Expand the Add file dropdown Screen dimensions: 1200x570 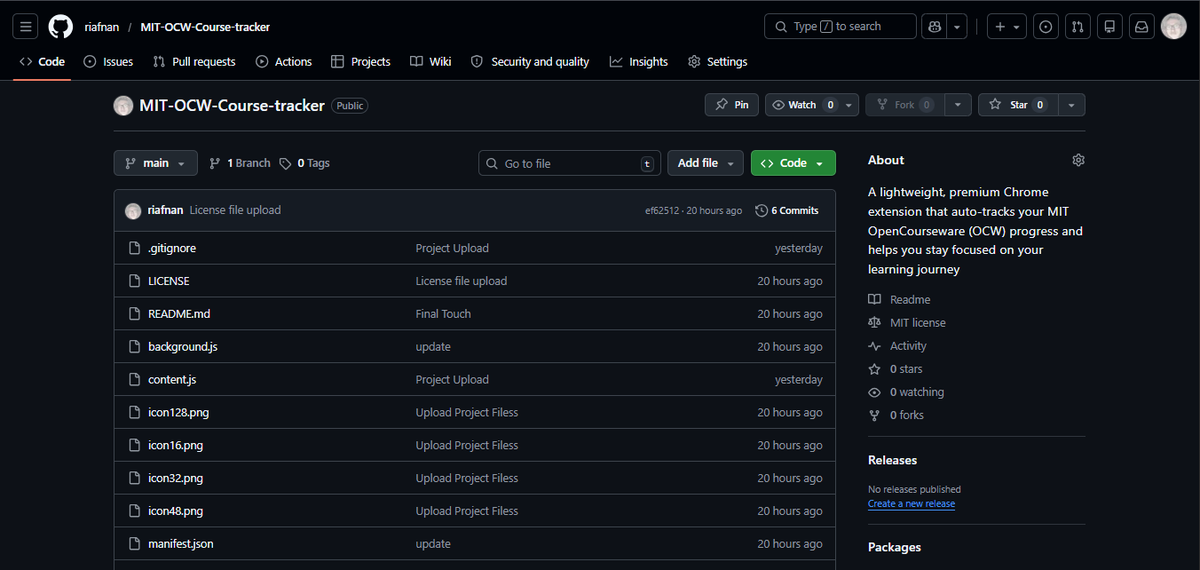coord(705,163)
